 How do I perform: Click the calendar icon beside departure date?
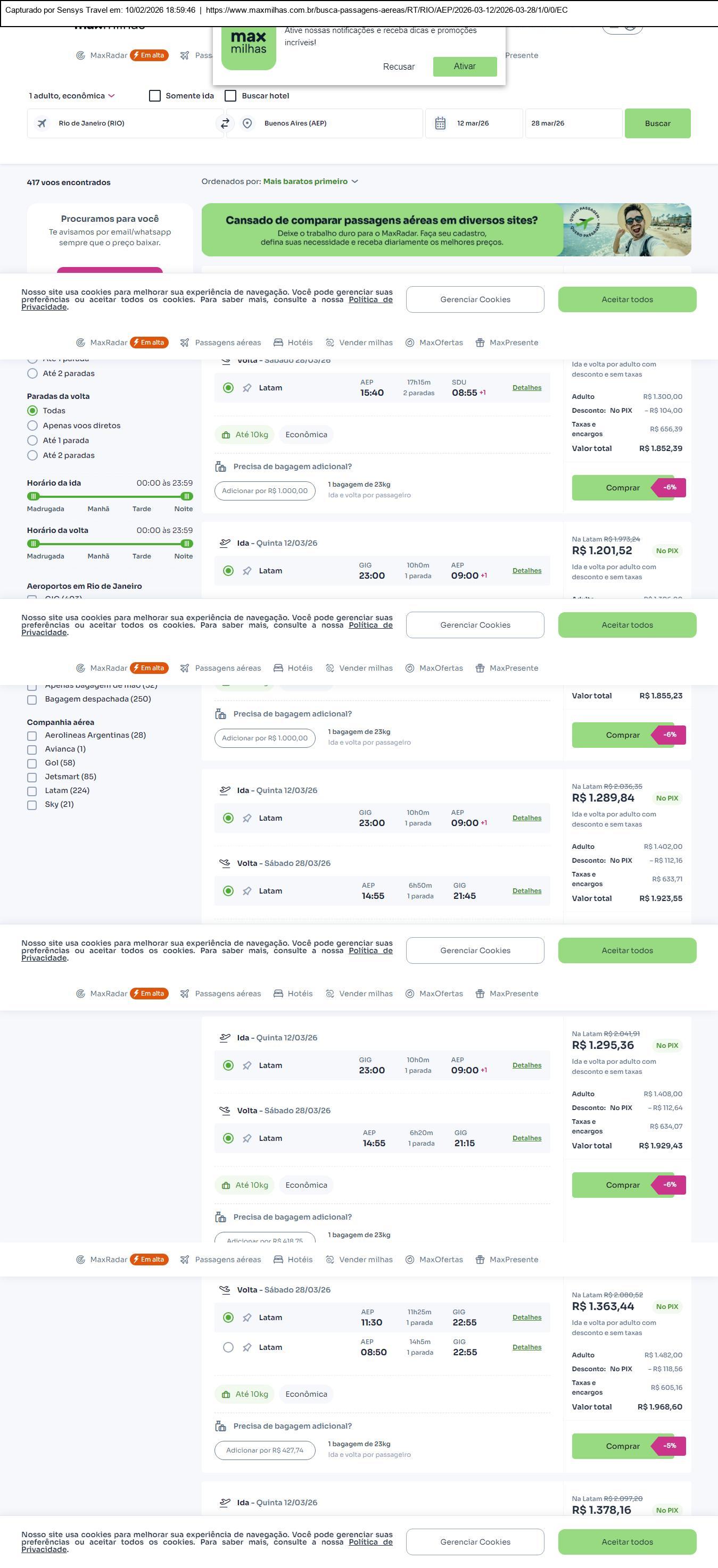tap(440, 123)
